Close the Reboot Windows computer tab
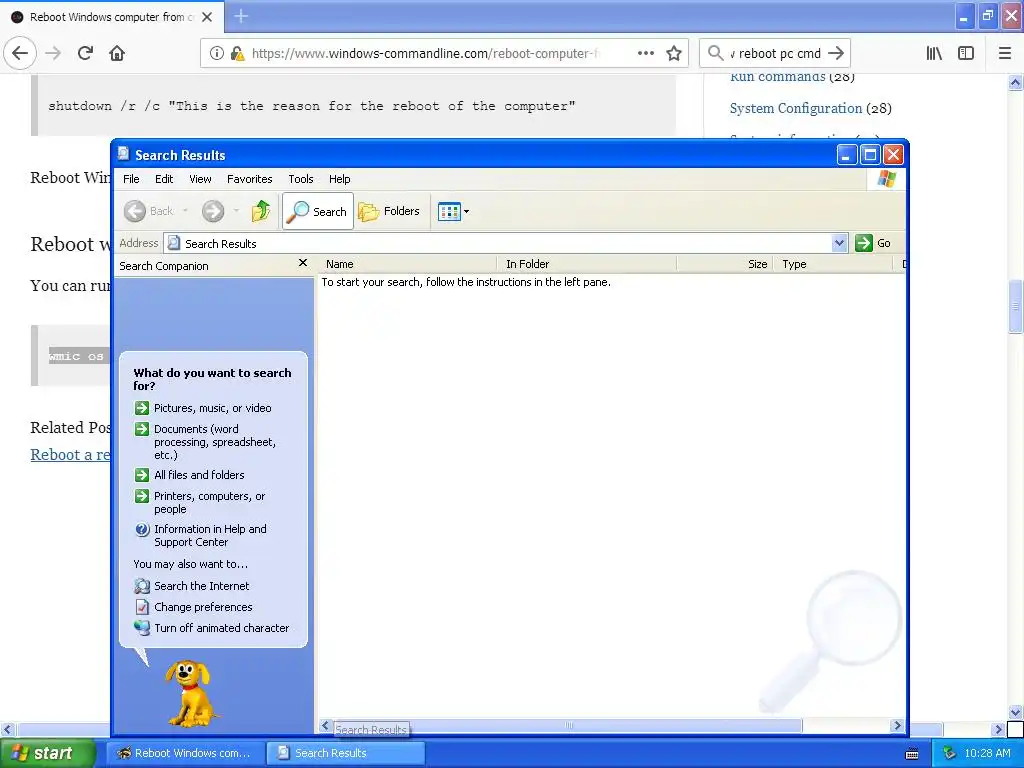Image resolution: width=1024 pixels, height=768 pixels. click(207, 17)
